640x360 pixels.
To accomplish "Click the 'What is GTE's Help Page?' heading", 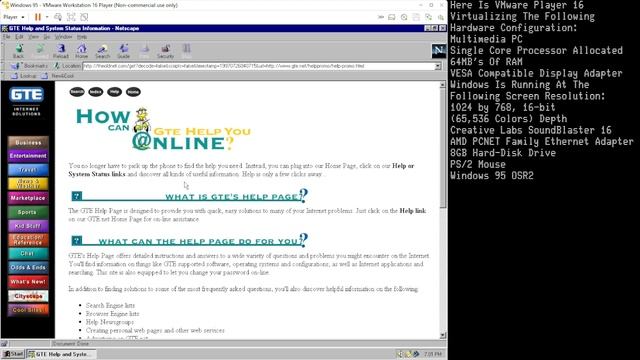I will [190, 196].
